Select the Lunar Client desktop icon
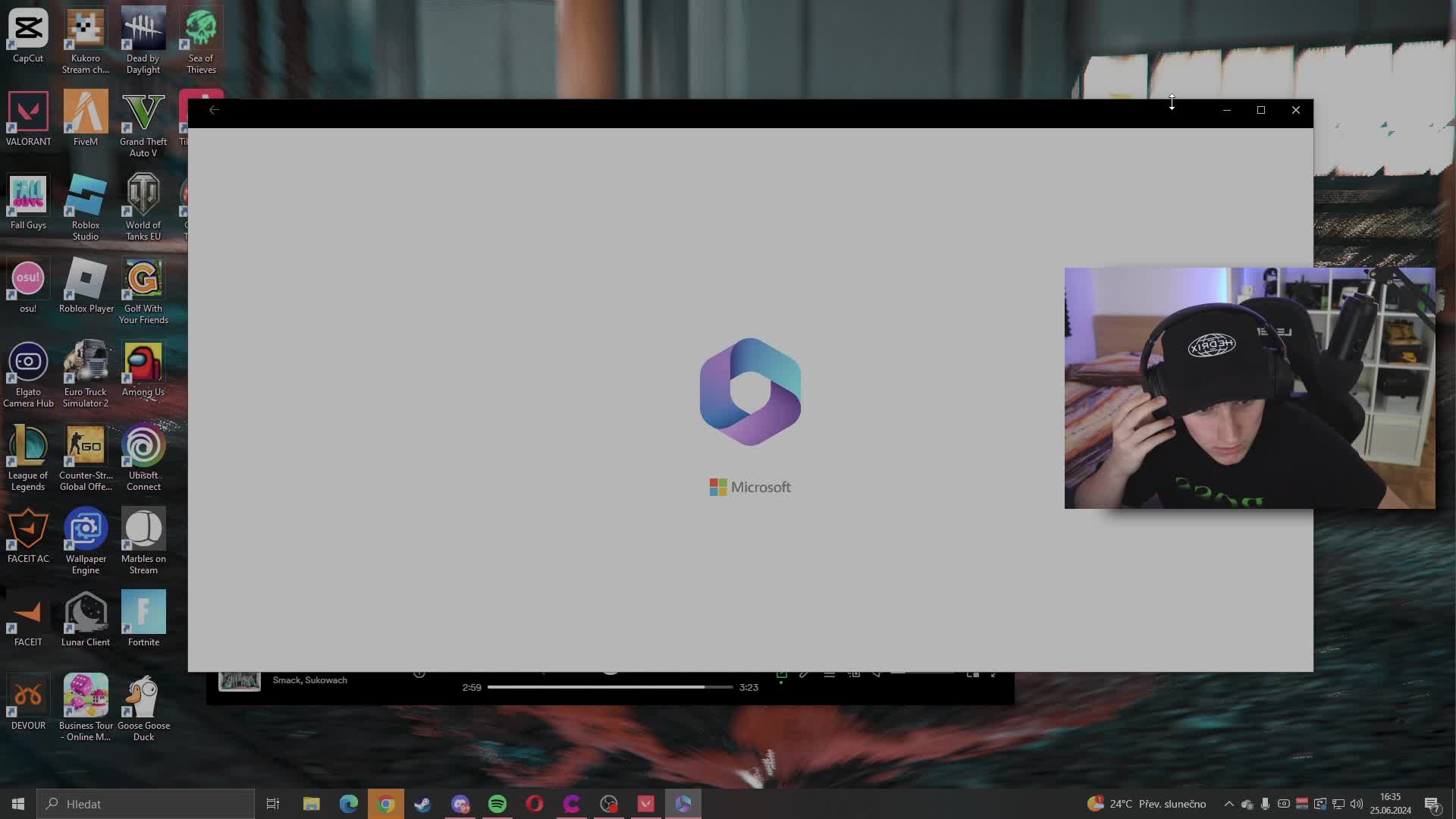Image resolution: width=1456 pixels, height=819 pixels. coord(86,620)
